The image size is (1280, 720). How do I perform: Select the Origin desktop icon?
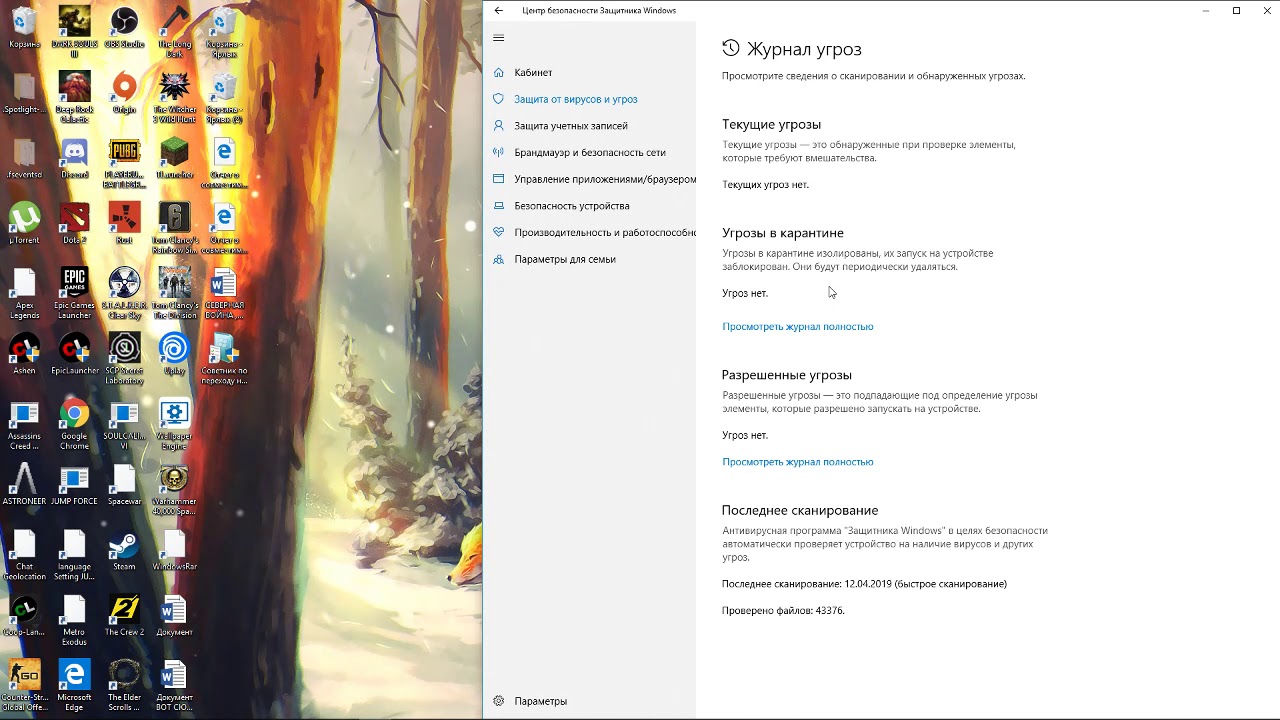coord(124,93)
